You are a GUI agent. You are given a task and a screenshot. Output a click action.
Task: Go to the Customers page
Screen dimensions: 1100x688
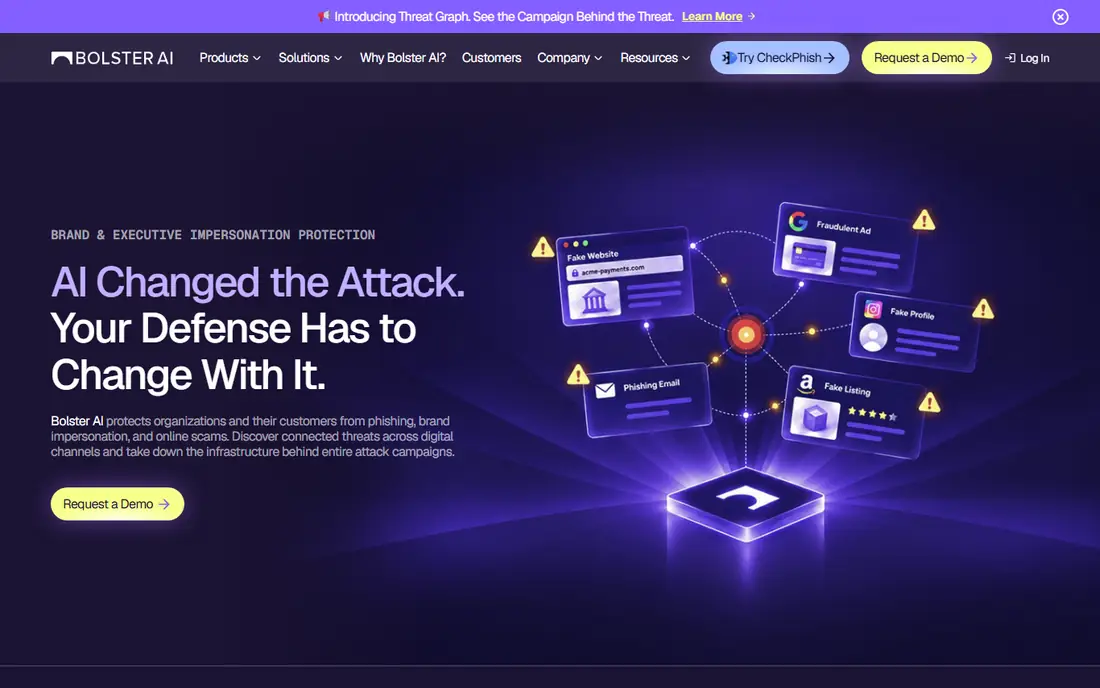click(x=491, y=58)
